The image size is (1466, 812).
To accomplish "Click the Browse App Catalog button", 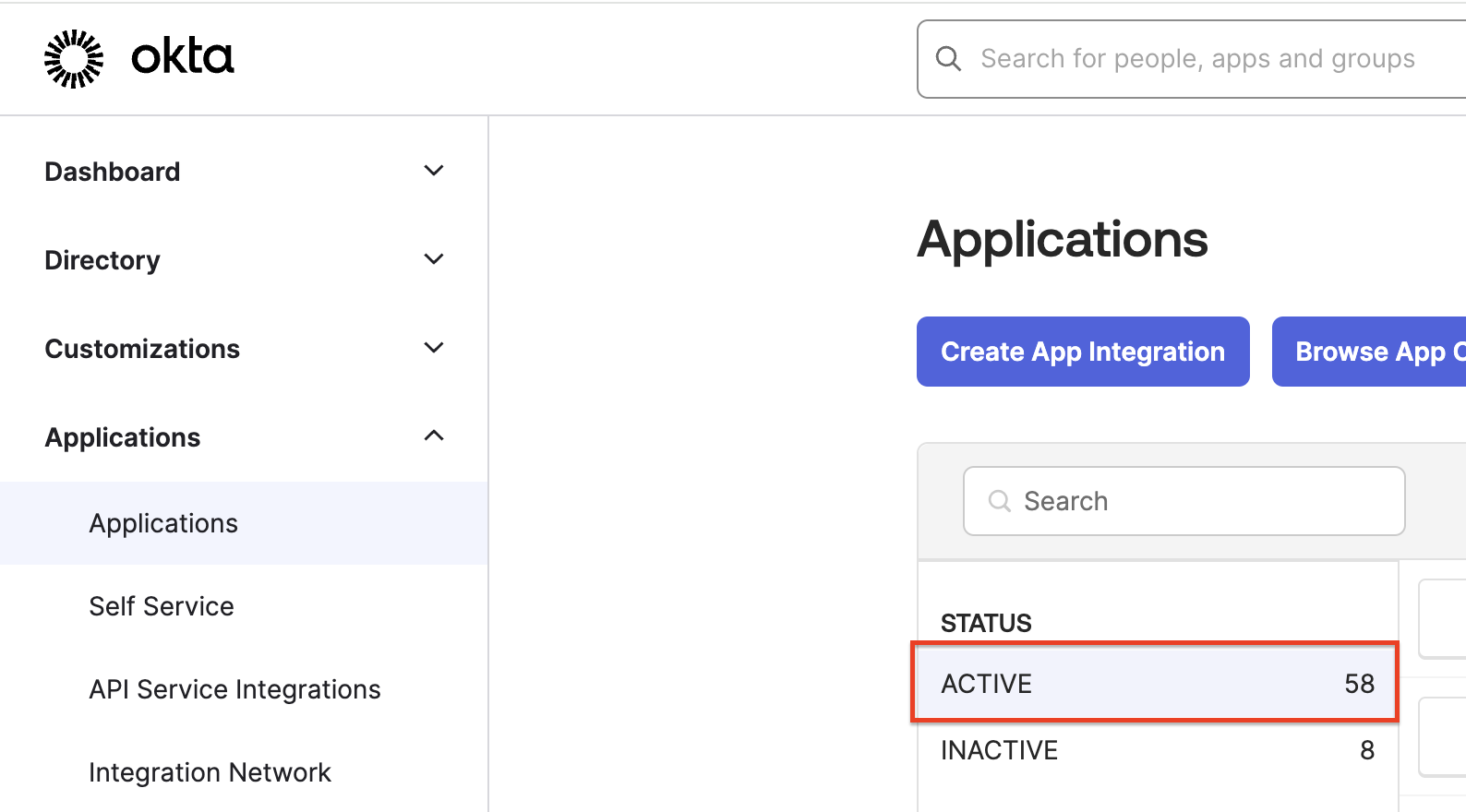I will point(1369,352).
